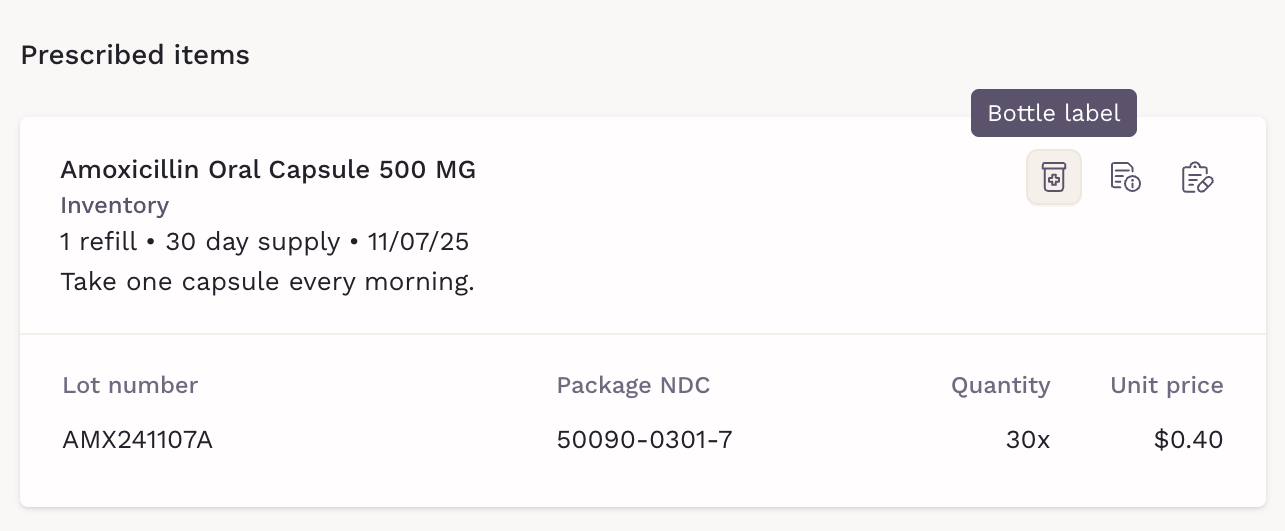Click the clipboard with pill icon
This screenshot has height=531, width=1285.
(1197, 177)
